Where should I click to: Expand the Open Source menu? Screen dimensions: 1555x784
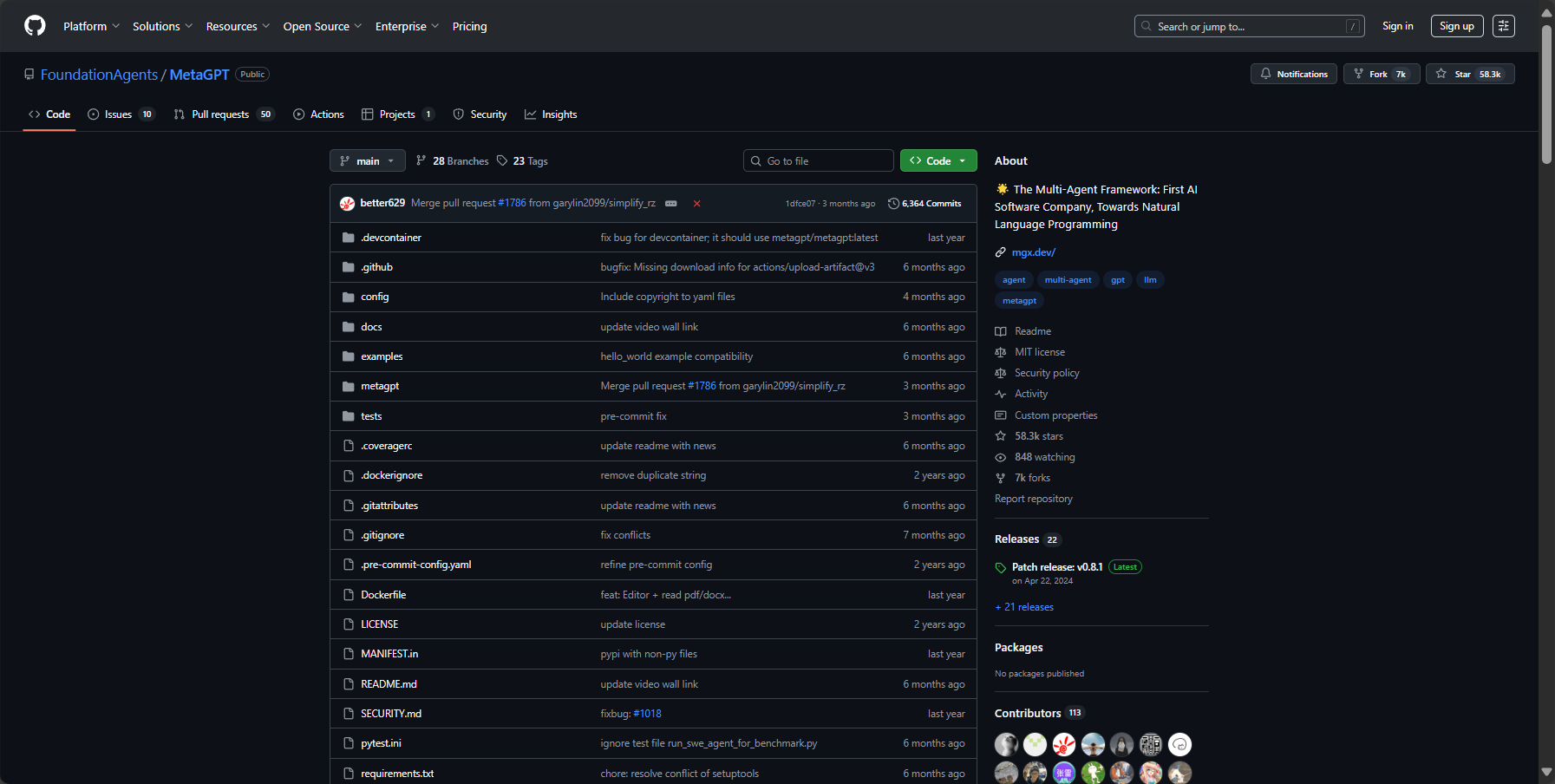pyautogui.click(x=322, y=26)
